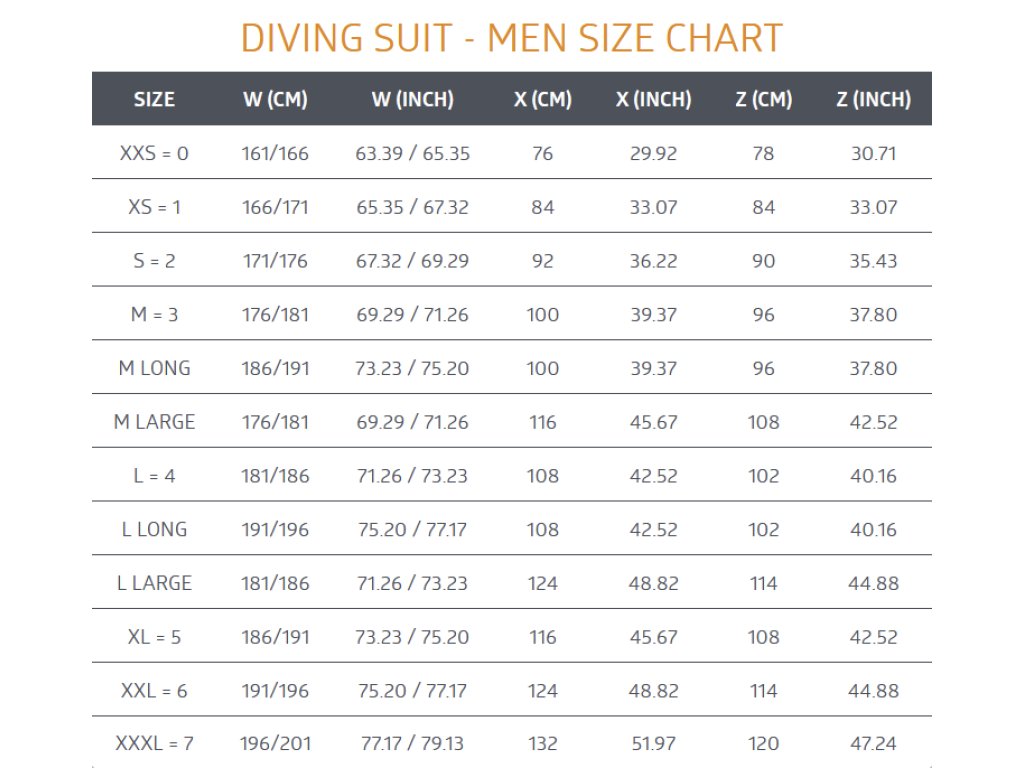This screenshot has width=1024, height=768.
Task: Click the M LARGE size label
Action: 154,422
